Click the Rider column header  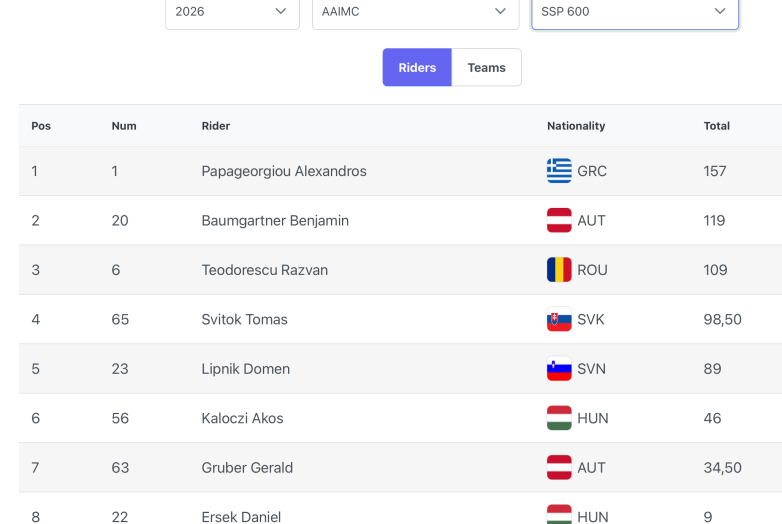pyautogui.click(x=215, y=126)
